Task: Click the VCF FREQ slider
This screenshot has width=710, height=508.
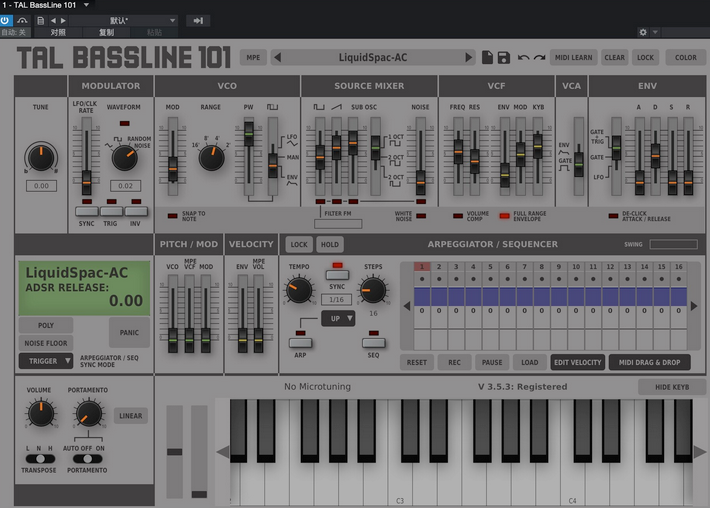Action: 458,156
